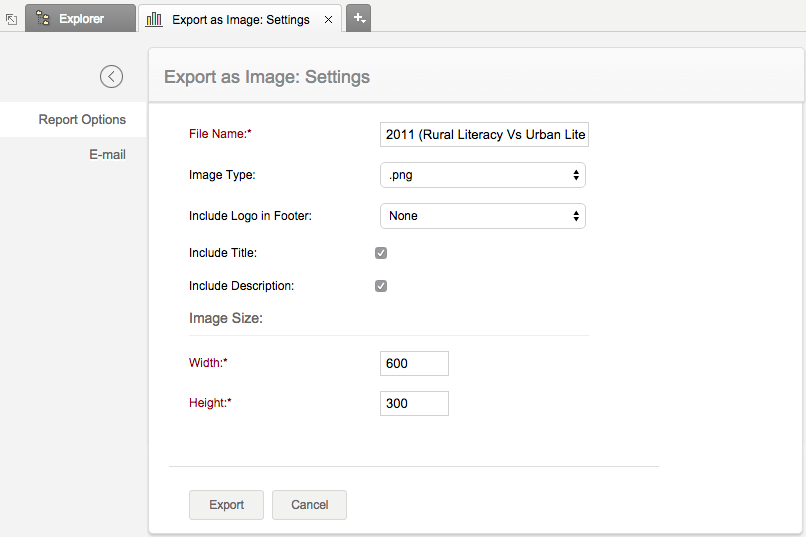Click the Height input field

[414, 404]
